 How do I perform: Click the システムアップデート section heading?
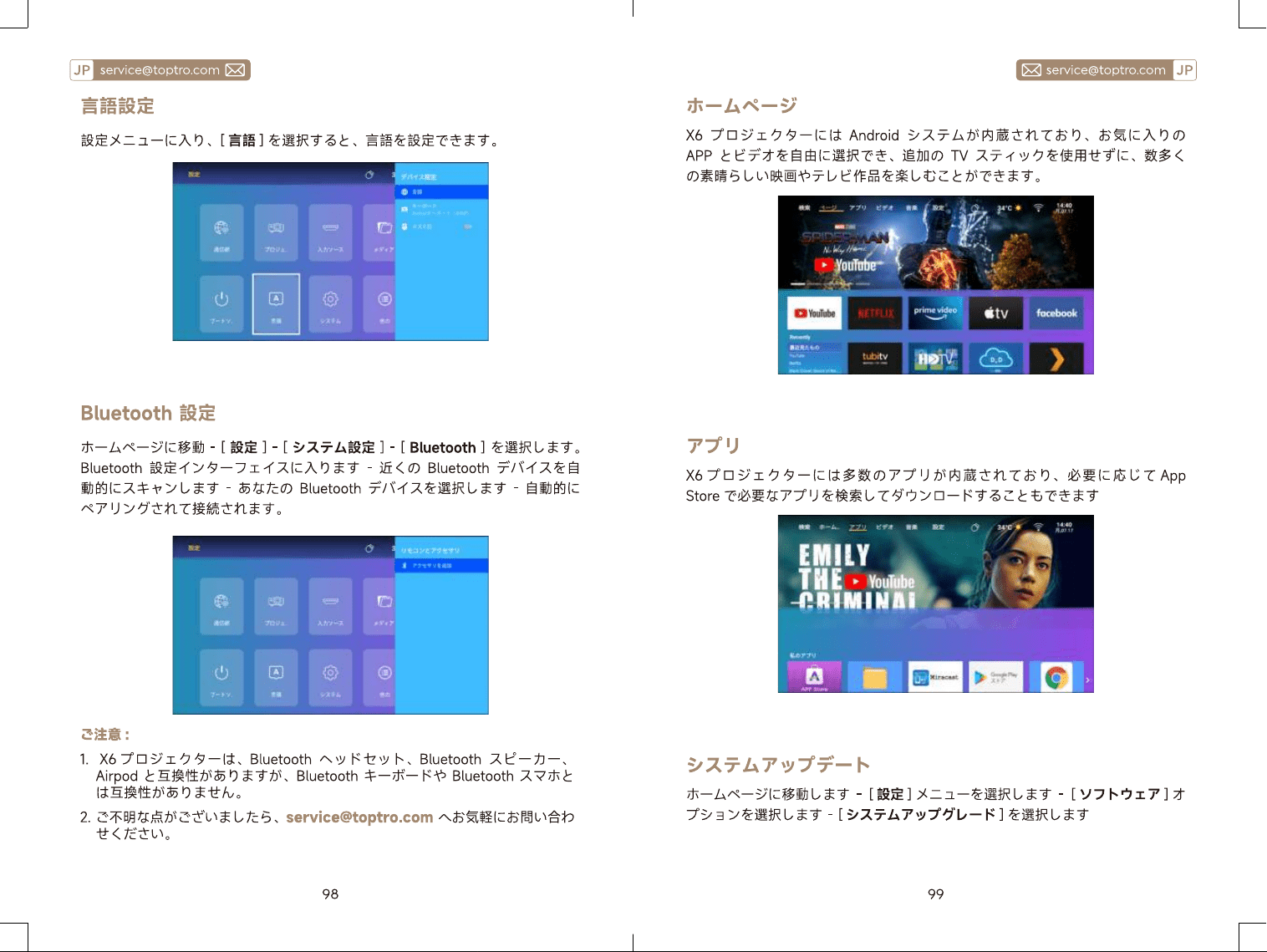(778, 765)
